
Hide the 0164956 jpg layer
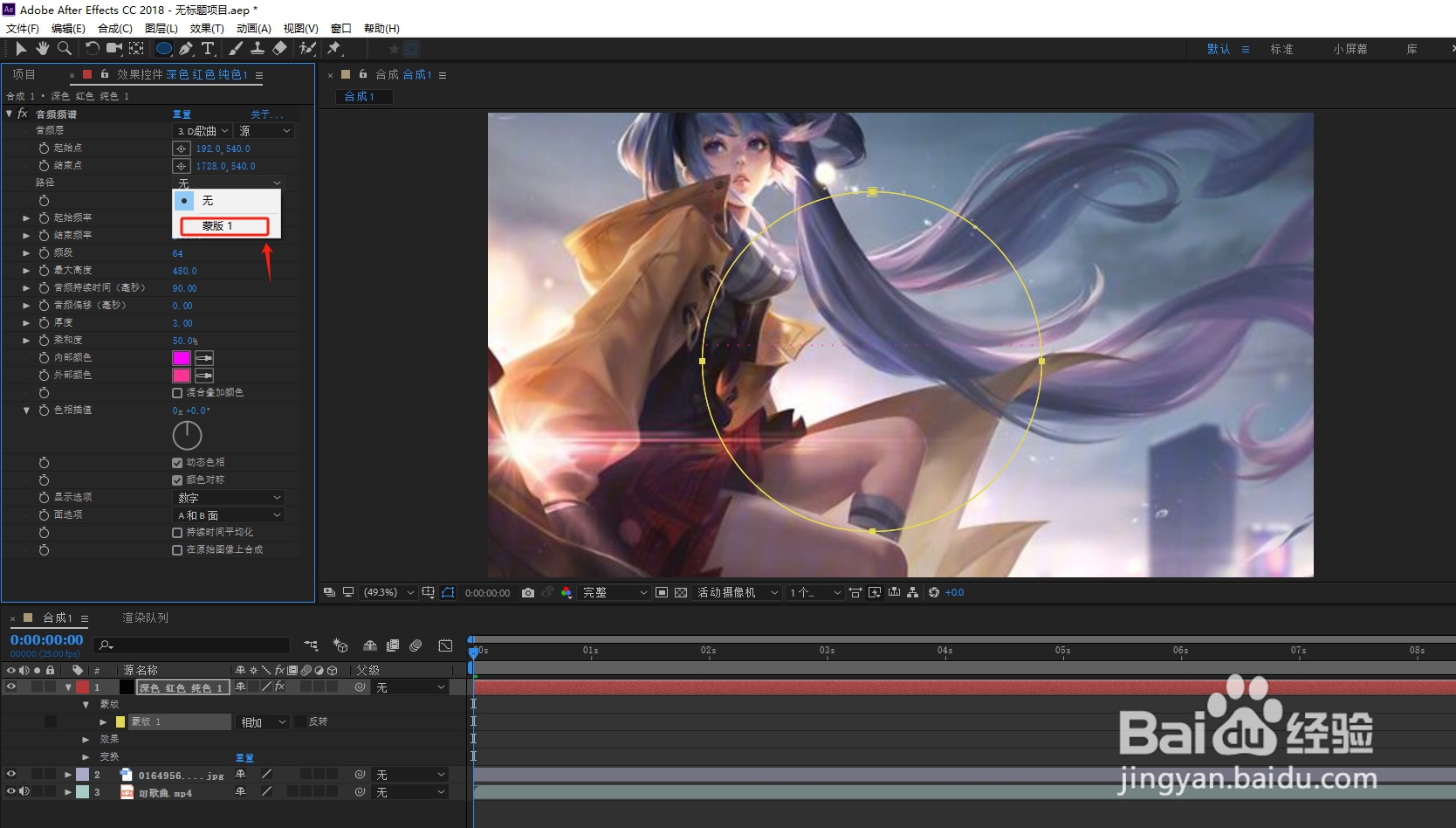pos(11,774)
